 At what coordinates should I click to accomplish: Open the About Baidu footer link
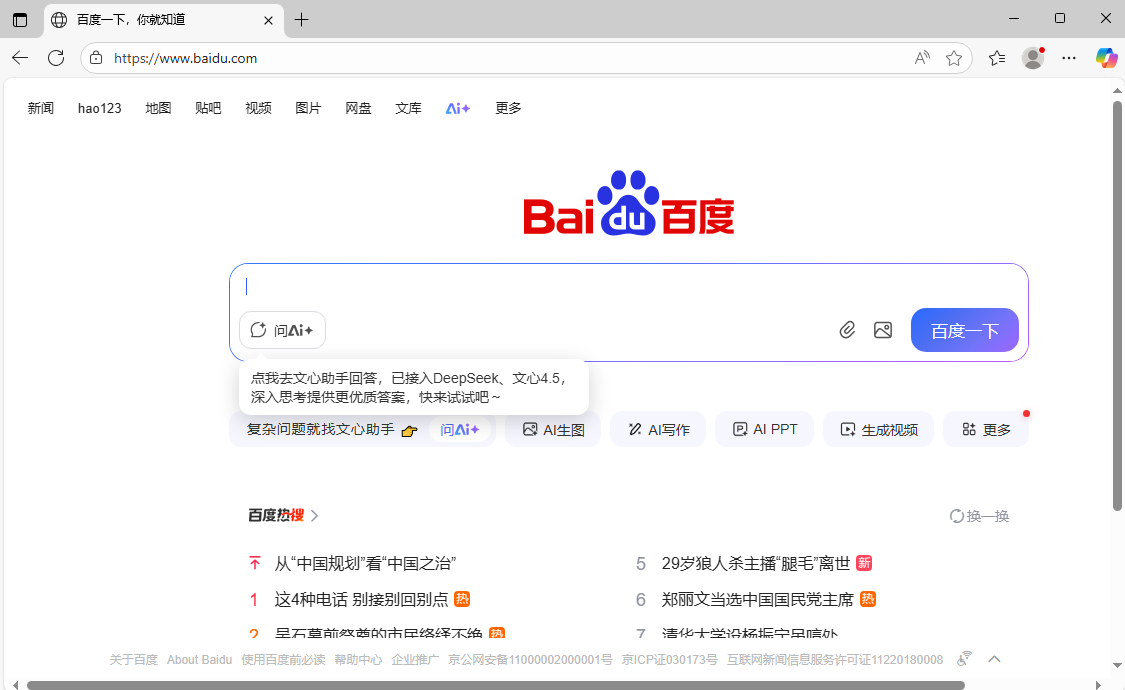coord(199,659)
